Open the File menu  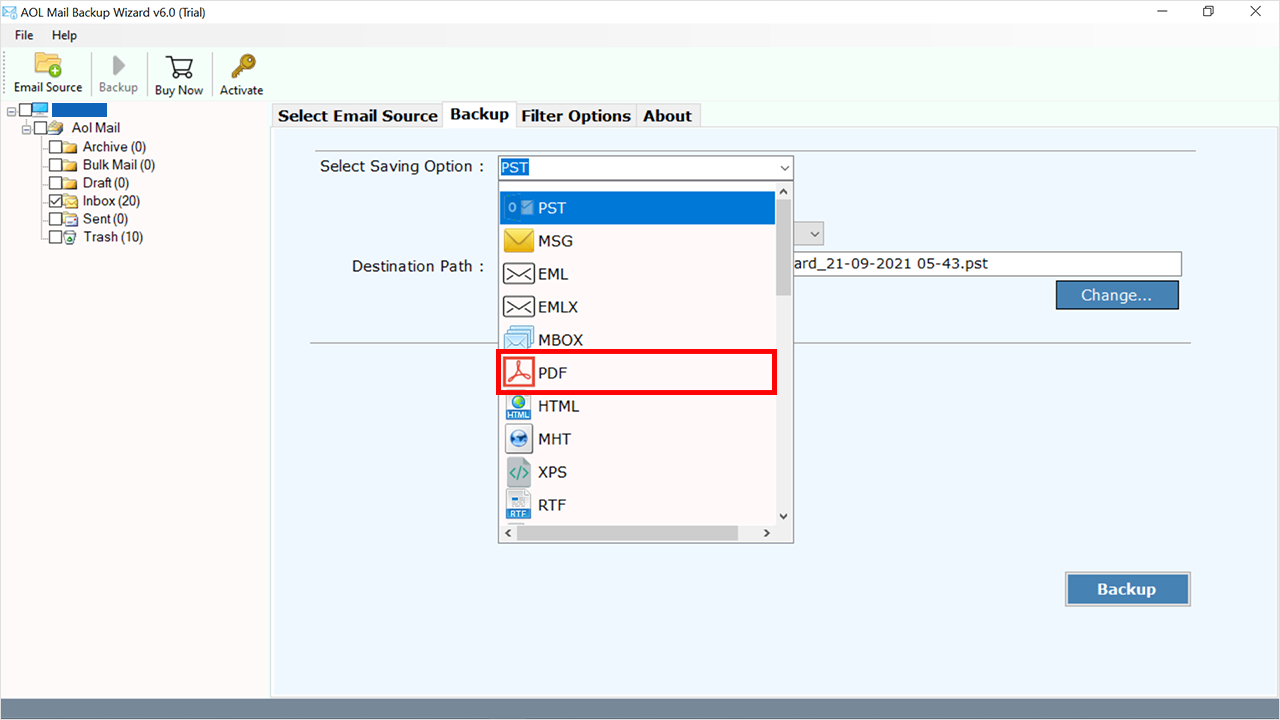point(24,35)
